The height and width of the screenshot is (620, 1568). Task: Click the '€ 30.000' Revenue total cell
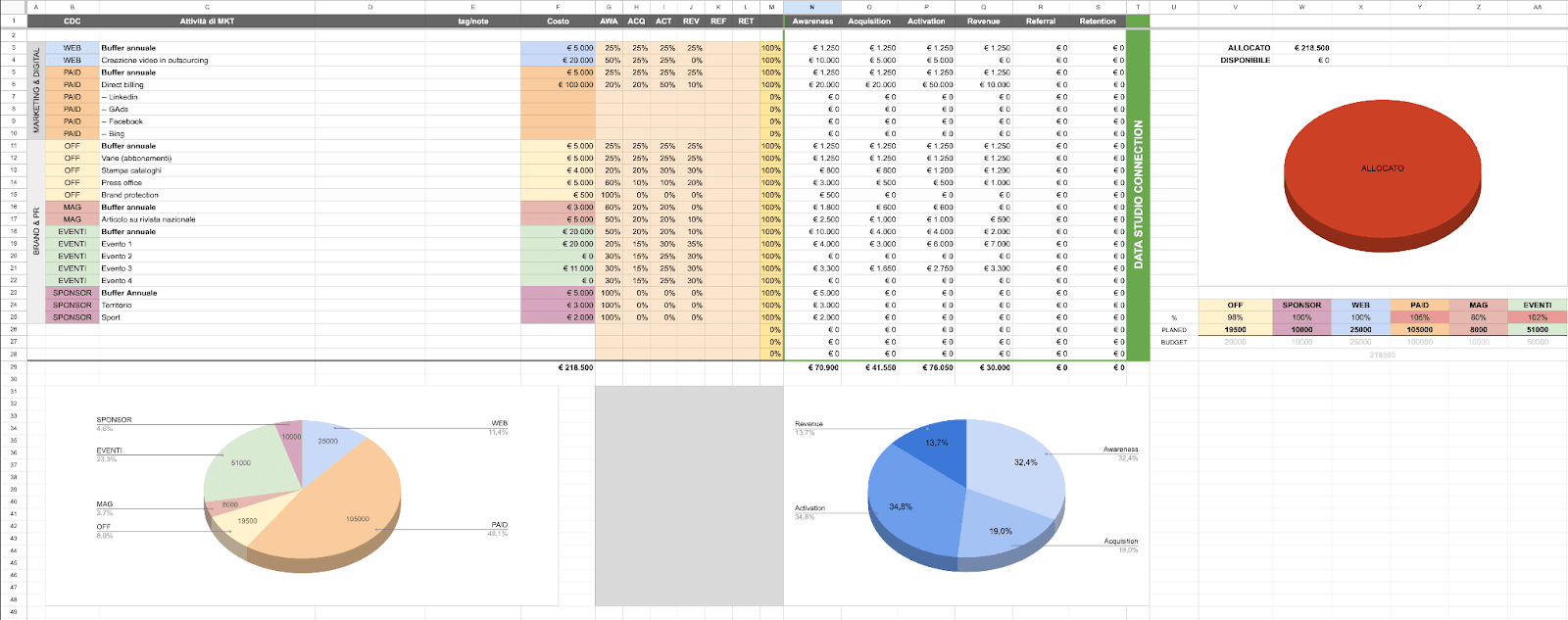[983, 367]
